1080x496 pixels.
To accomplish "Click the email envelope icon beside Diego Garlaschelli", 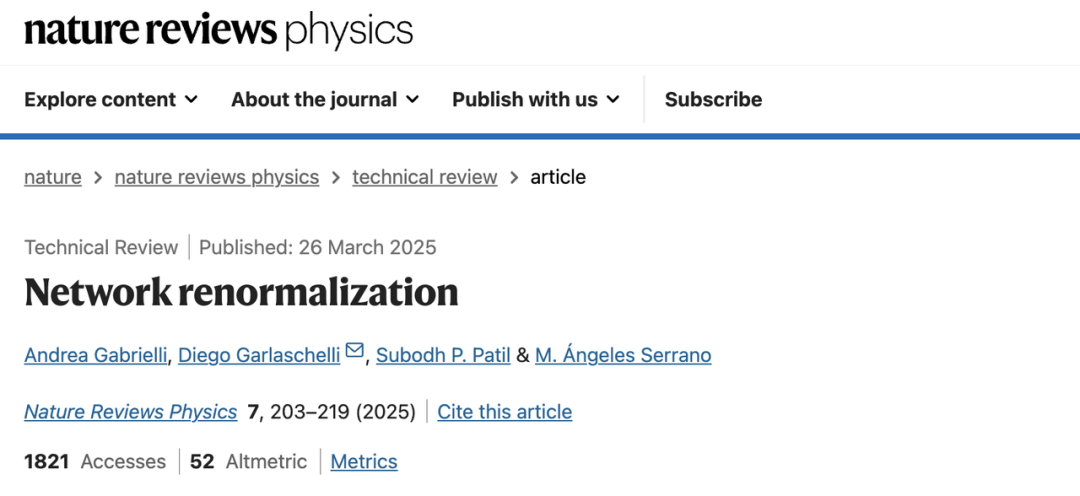I will (x=355, y=352).
